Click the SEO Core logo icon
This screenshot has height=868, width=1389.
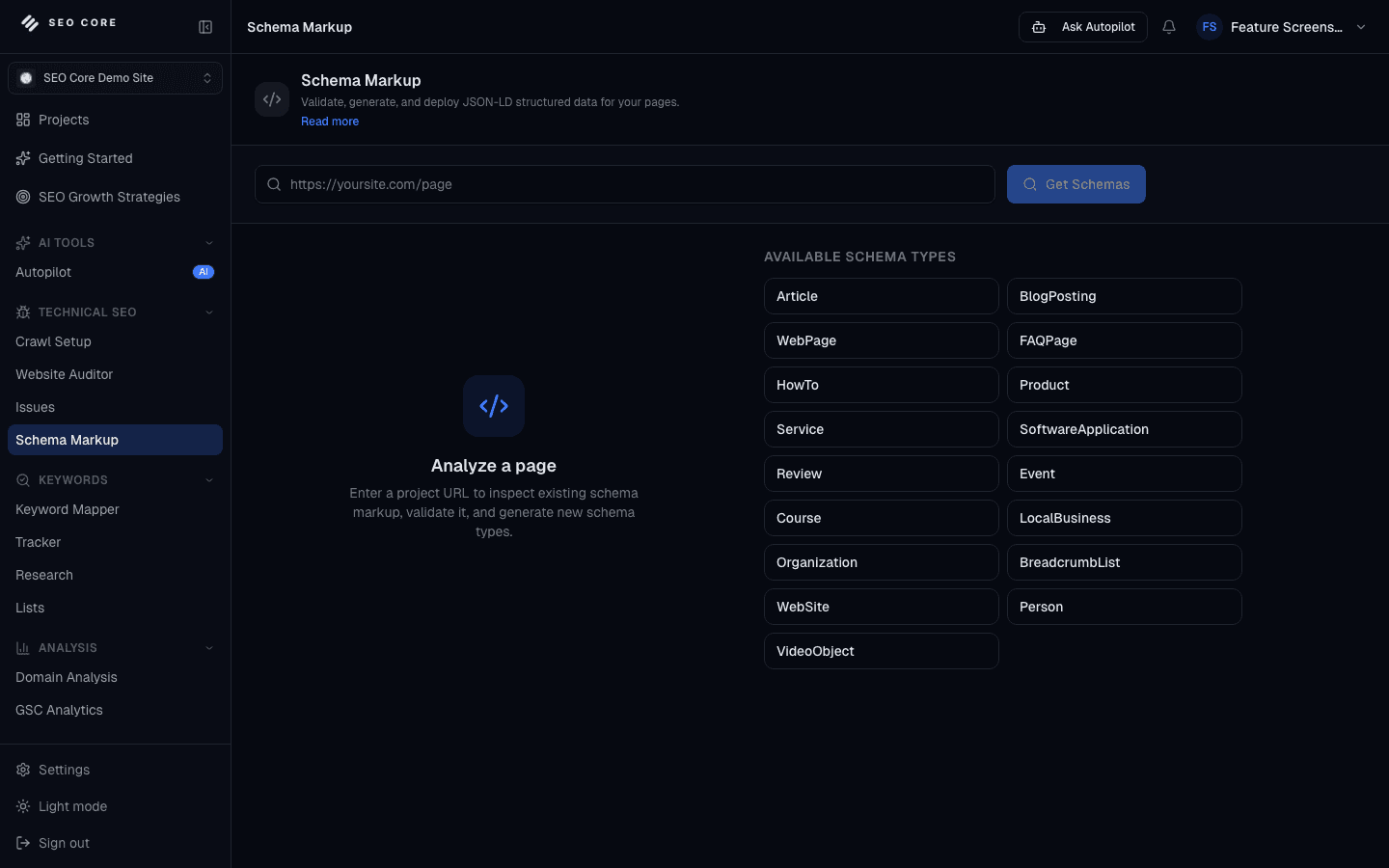click(30, 23)
